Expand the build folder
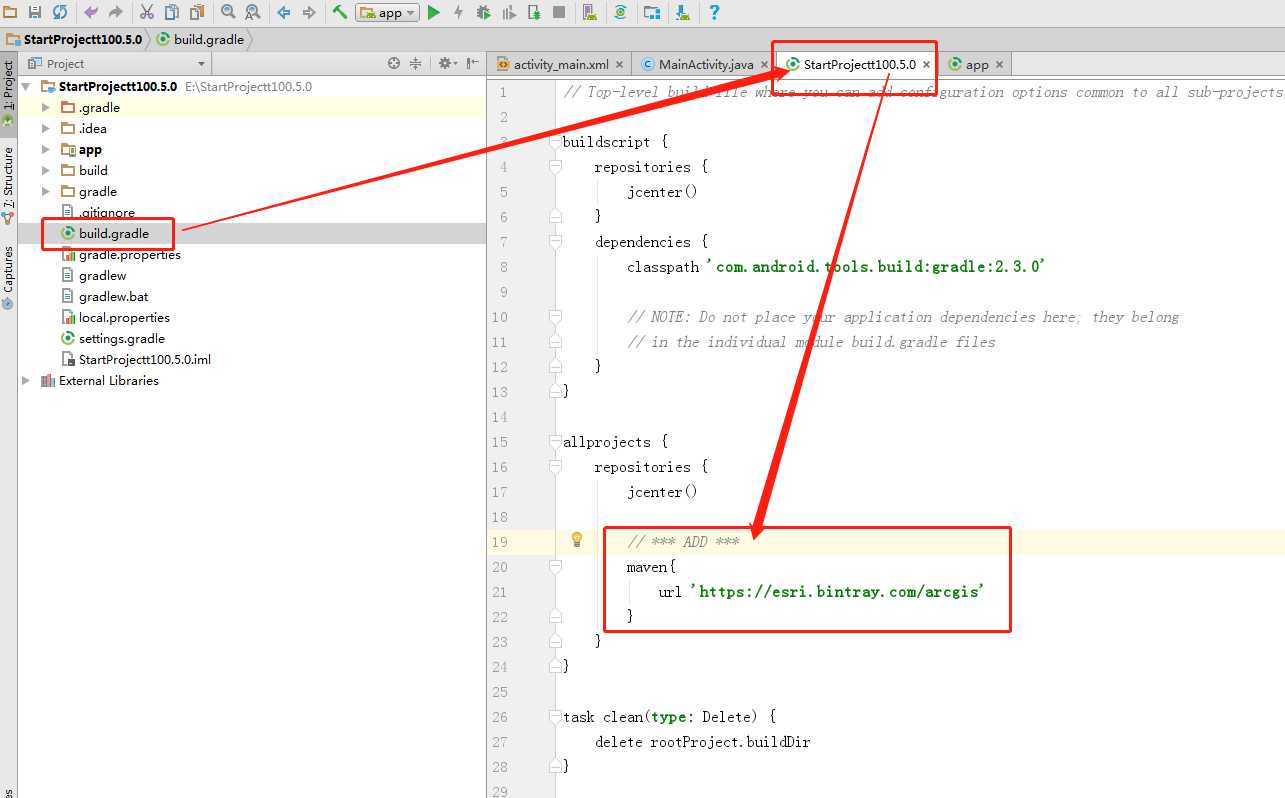Screen dimensions: 1285x798 45,170
